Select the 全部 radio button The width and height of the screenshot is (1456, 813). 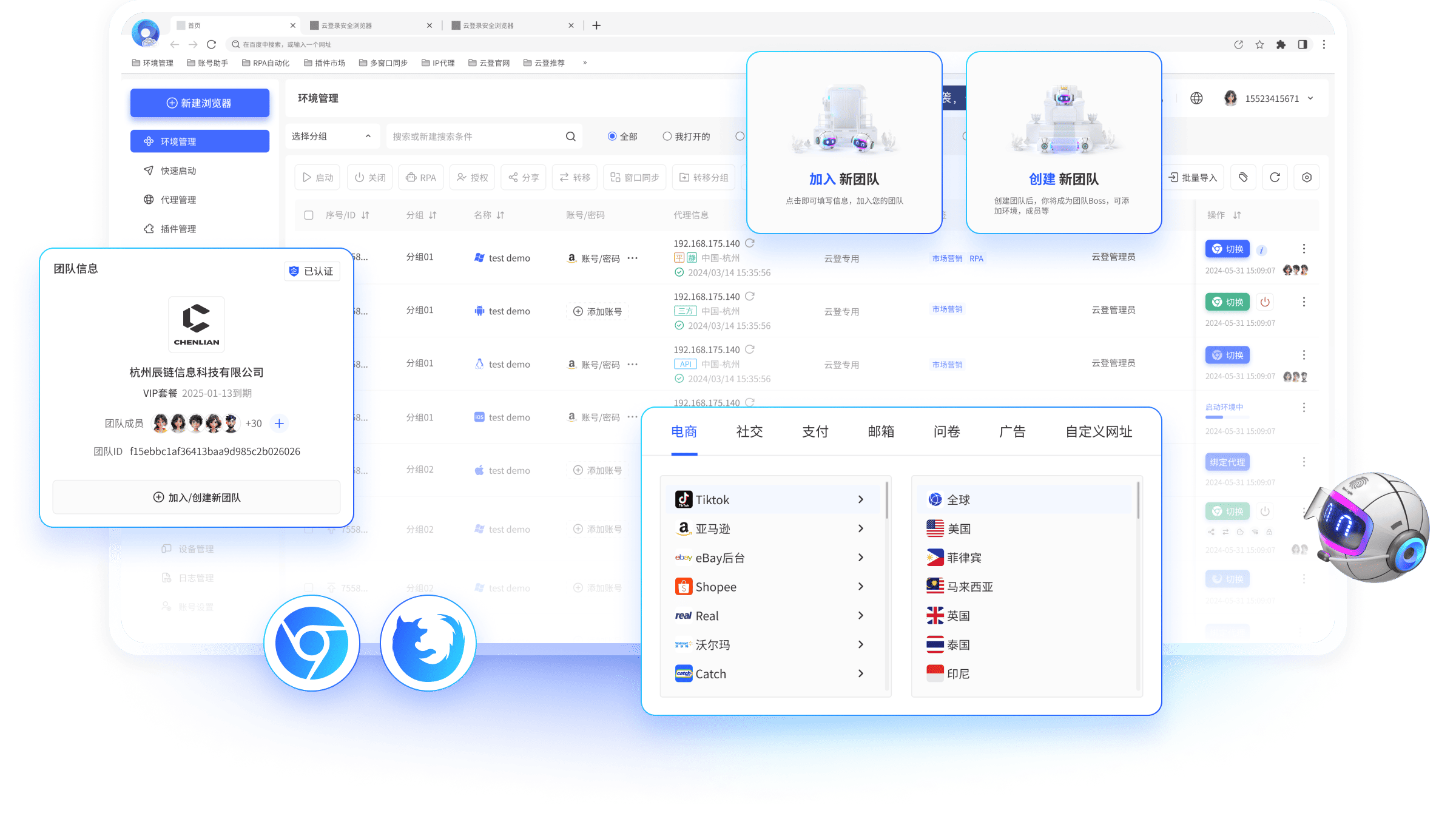tap(612, 137)
